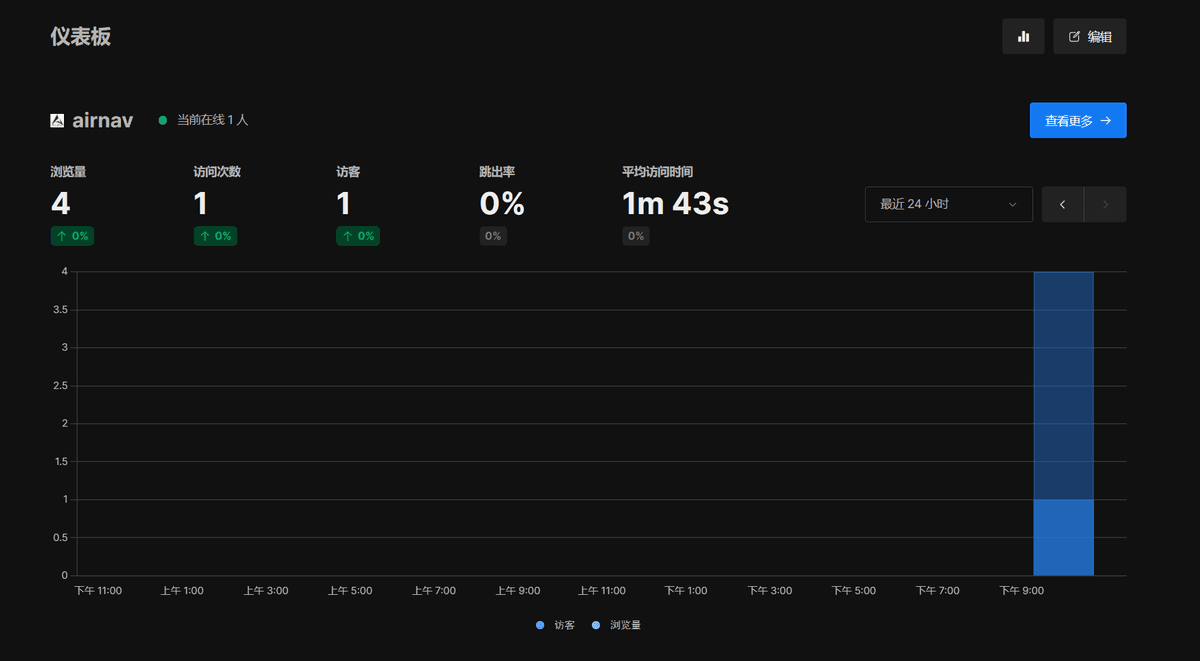Click the 查看更多 button
The image size is (1200, 661).
(1077, 120)
